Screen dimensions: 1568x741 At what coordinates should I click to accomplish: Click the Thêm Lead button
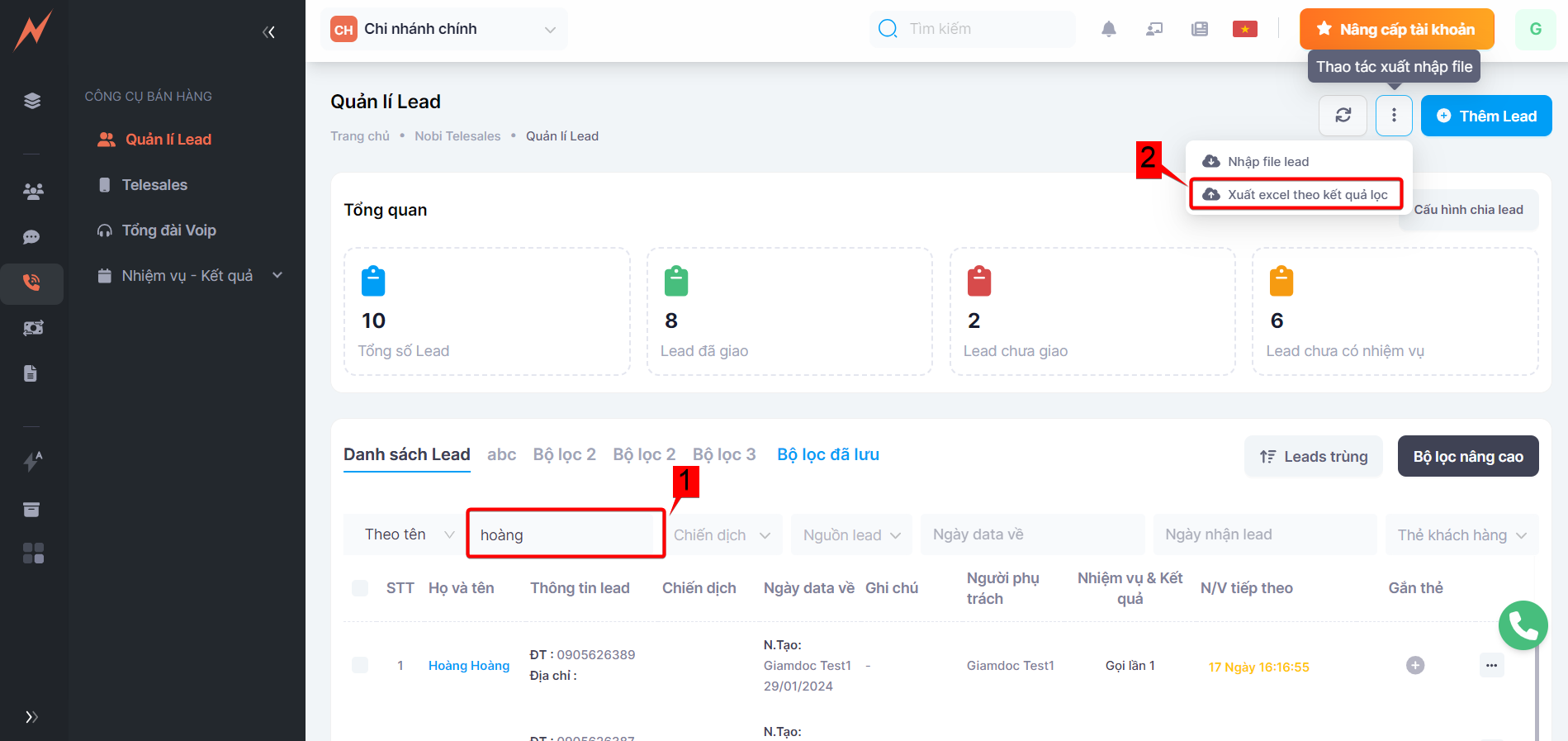coord(1485,116)
